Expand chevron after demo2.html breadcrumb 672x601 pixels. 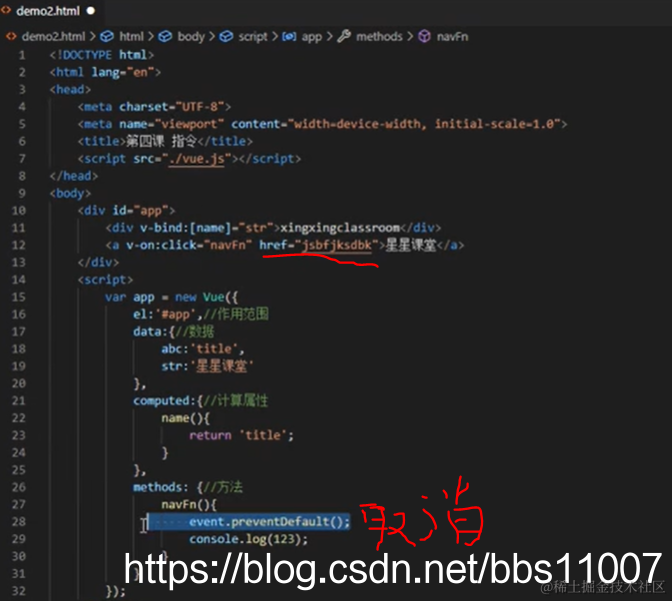click(x=93, y=36)
